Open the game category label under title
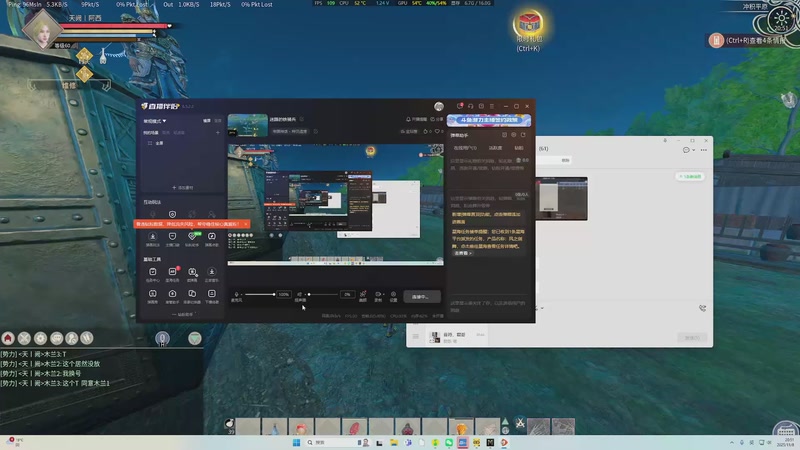 click(290, 132)
